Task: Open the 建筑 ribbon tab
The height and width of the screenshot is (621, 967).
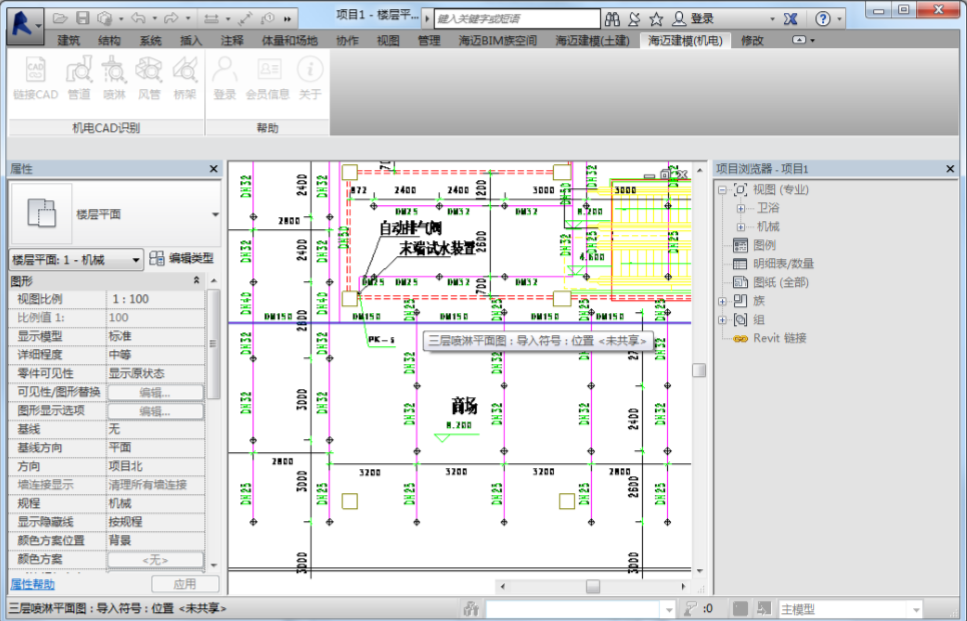Action: pos(68,41)
